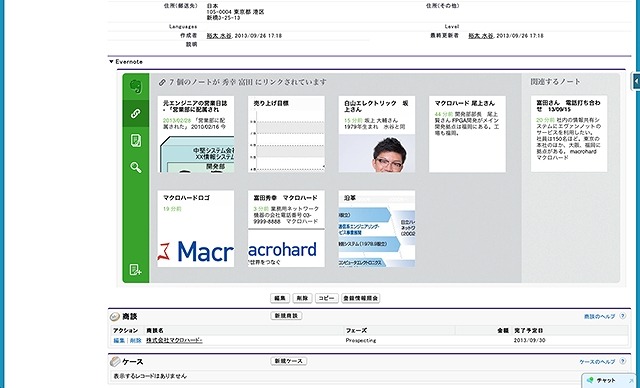
Task: Sort by 商談名 column header
Action: 155,330
